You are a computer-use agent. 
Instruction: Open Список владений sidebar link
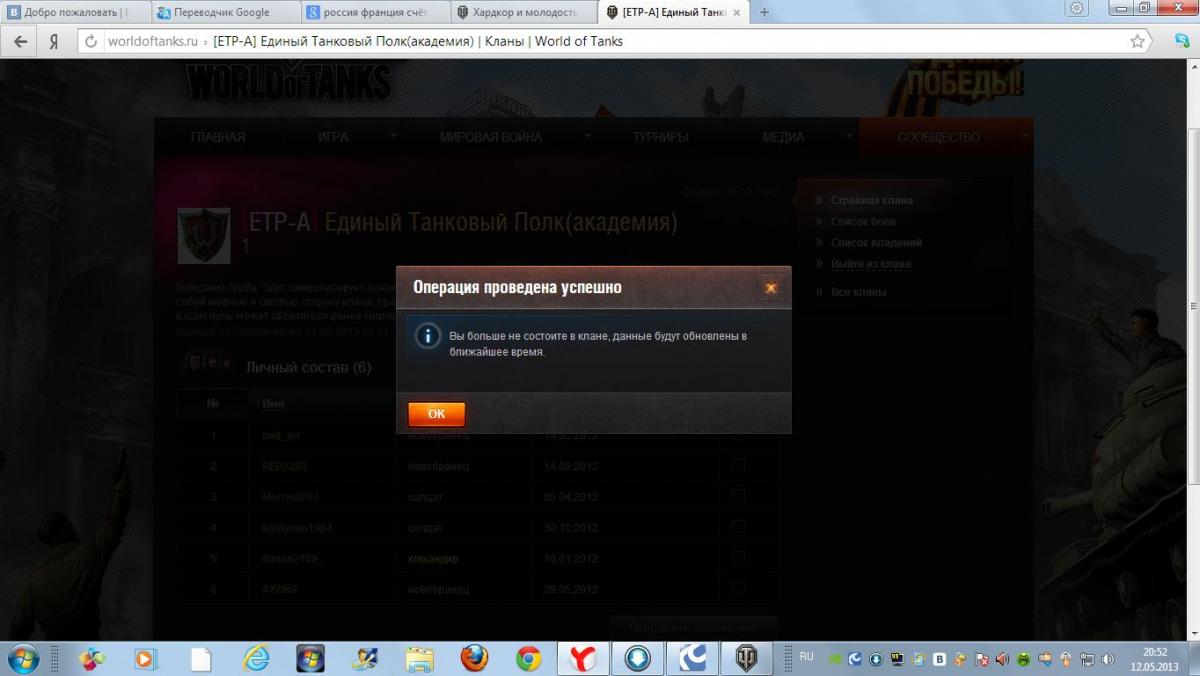pos(876,242)
